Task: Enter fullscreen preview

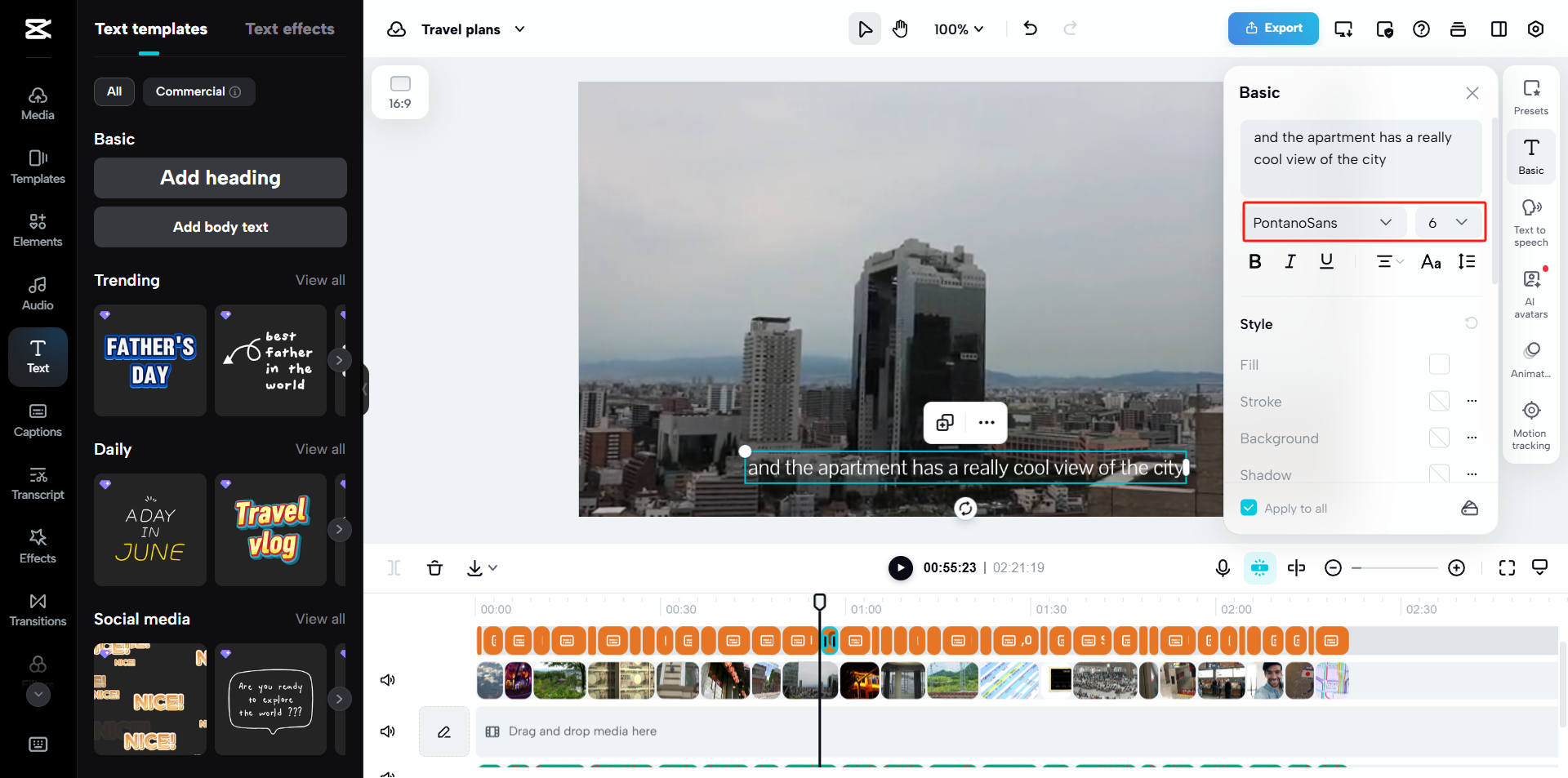Action: 1507,568
